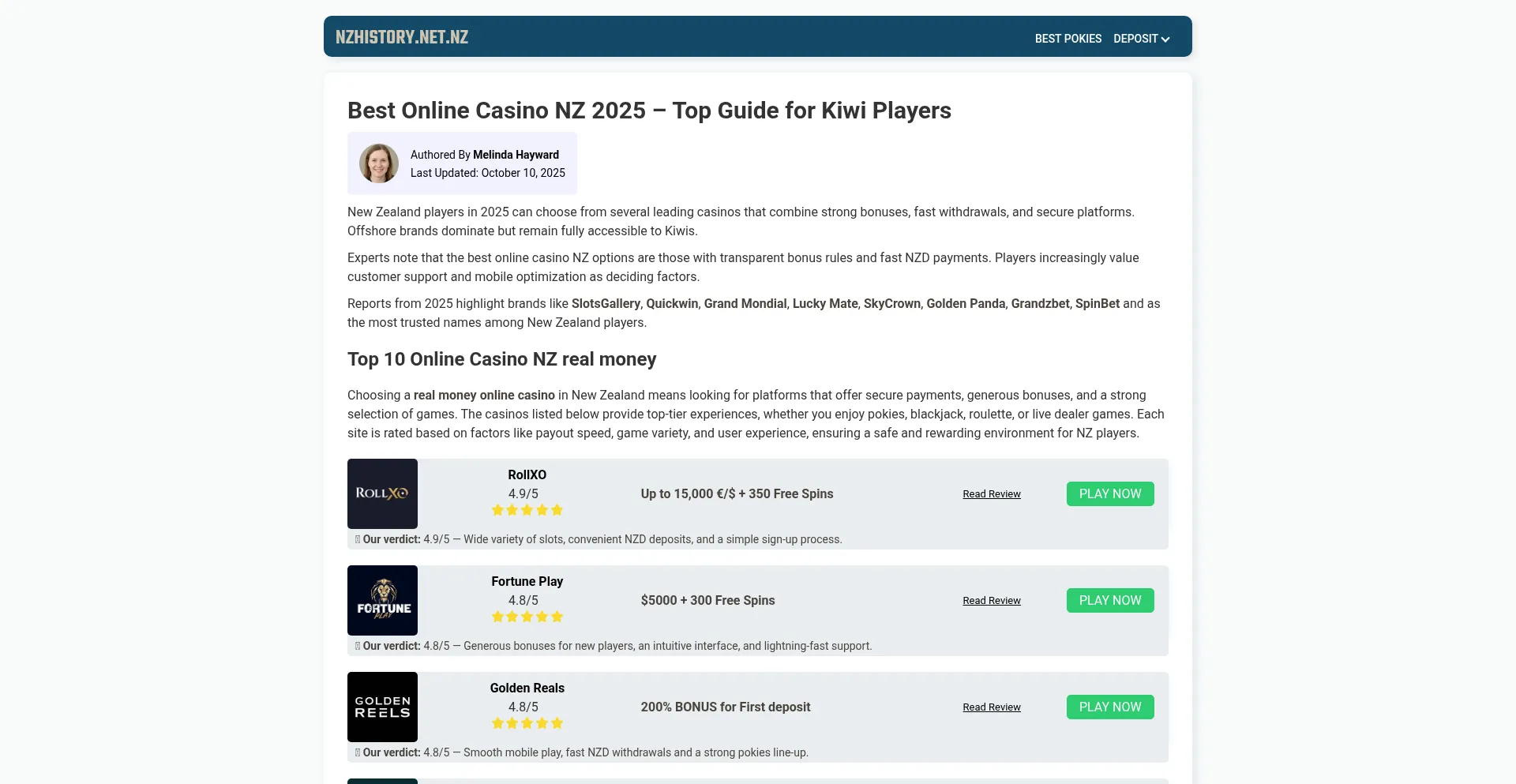Open the Best Pokies menu item
This screenshot has height=784, width=1516.
point(1068,39)
